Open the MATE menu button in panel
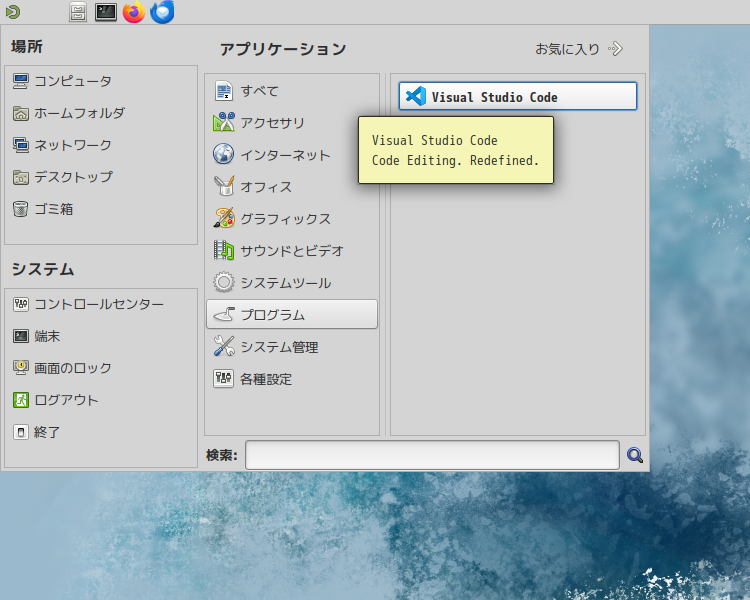750x600 pixels. [13, 11]
